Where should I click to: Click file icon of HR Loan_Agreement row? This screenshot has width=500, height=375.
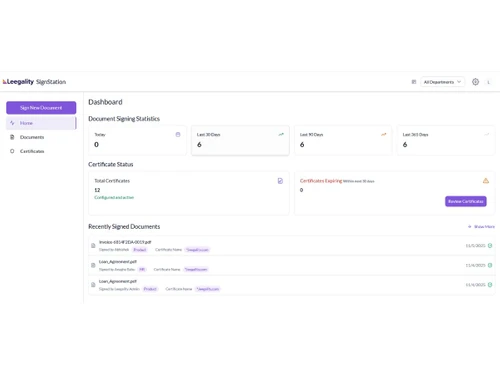93,265
